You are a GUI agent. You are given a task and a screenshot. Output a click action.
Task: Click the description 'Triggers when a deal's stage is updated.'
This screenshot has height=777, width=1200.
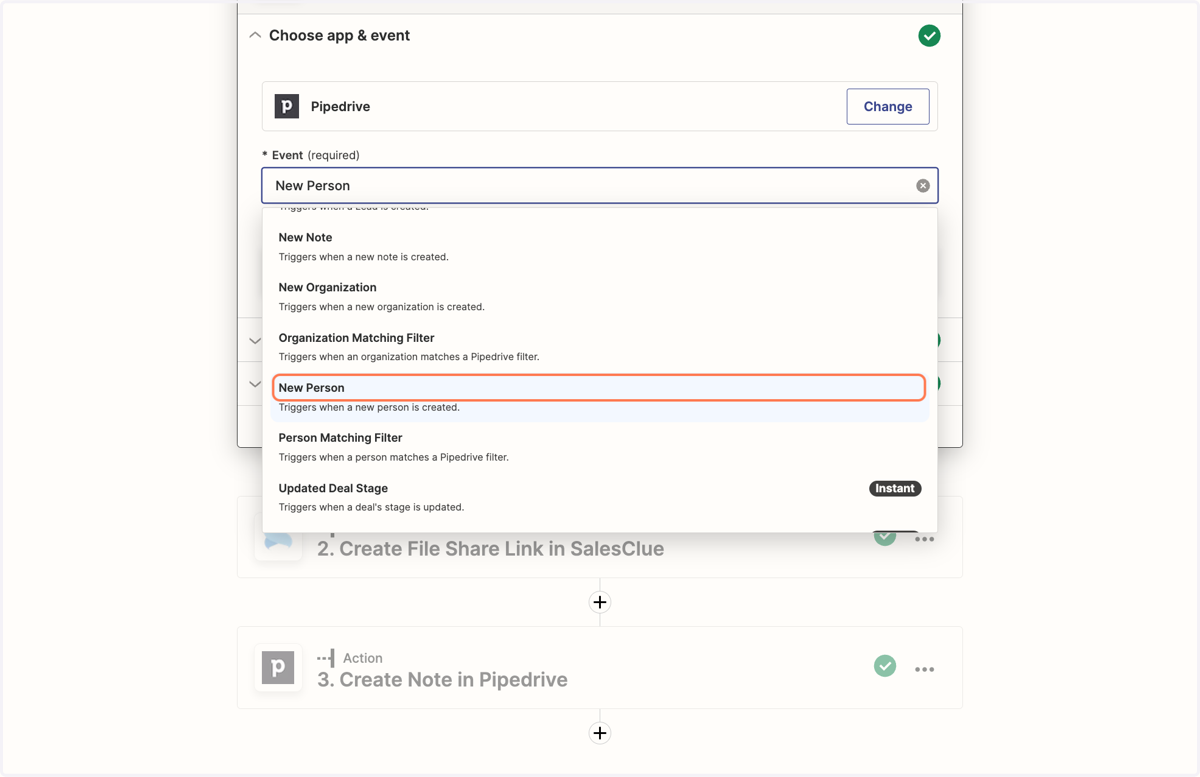tap(371, 507)
